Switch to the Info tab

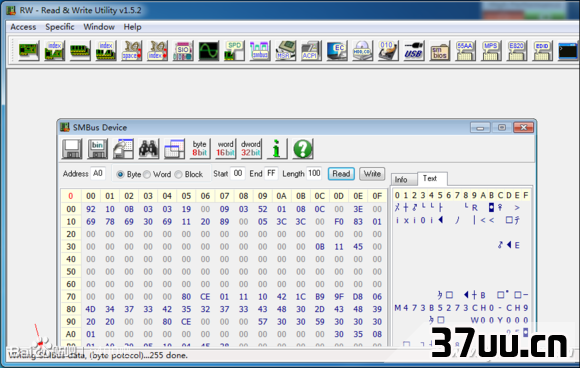401,180
